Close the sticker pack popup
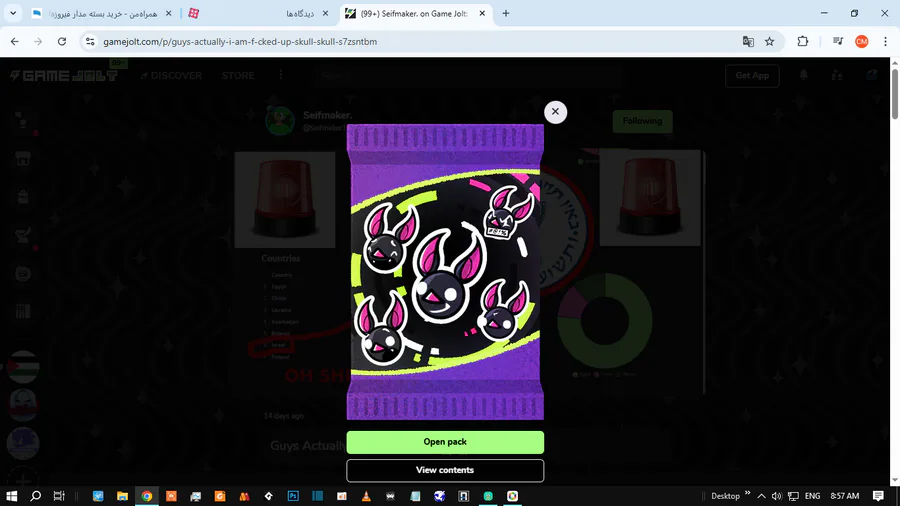Image resolution: width=900 pixels, height=506 pixels. tap(555, 112)
